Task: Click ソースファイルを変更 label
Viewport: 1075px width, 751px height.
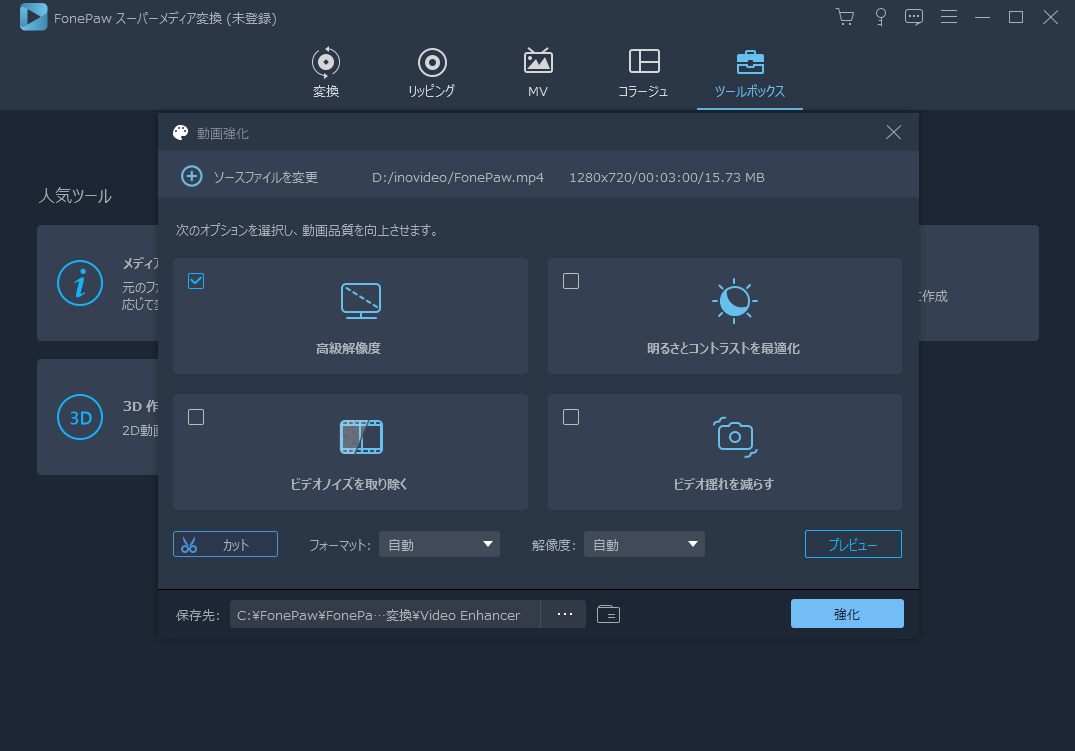Action: coord(265,178)
